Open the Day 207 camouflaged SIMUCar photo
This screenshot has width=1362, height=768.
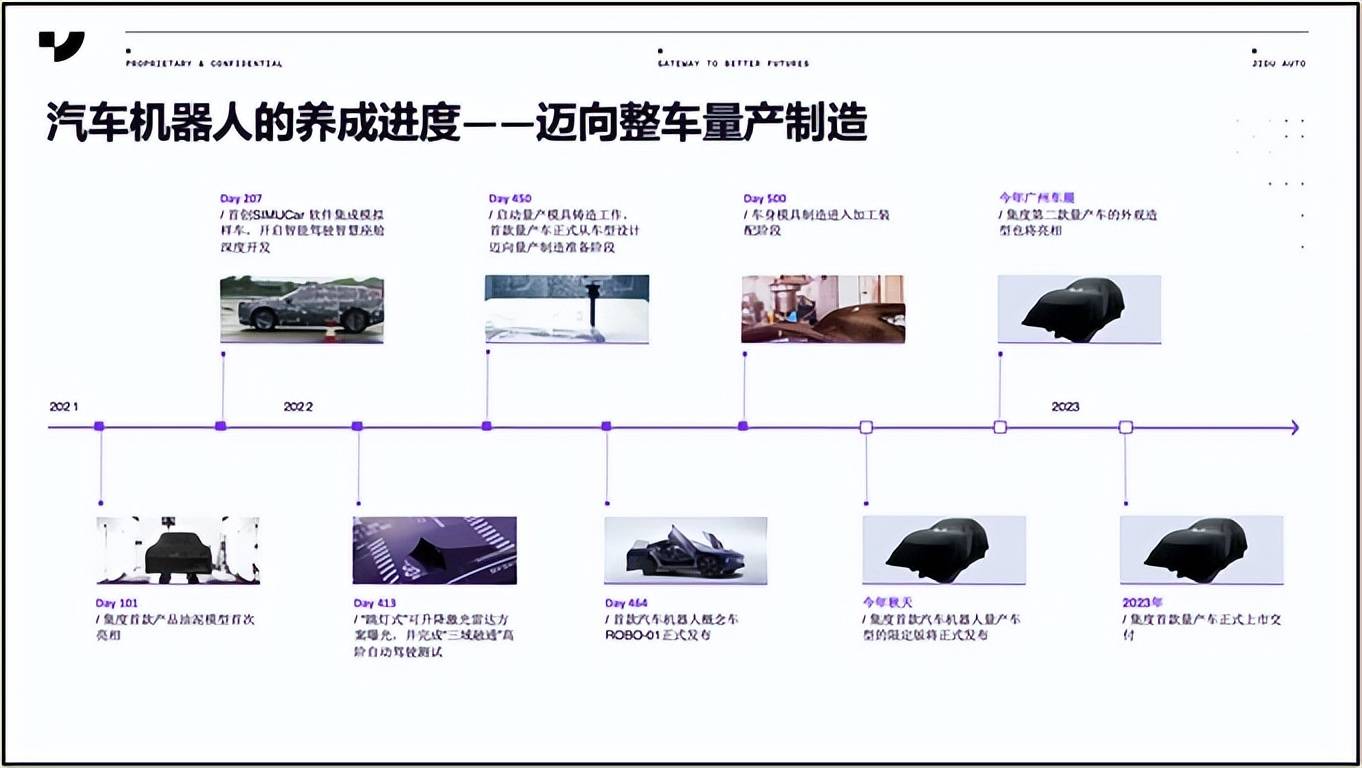click(x=302, y=309)
